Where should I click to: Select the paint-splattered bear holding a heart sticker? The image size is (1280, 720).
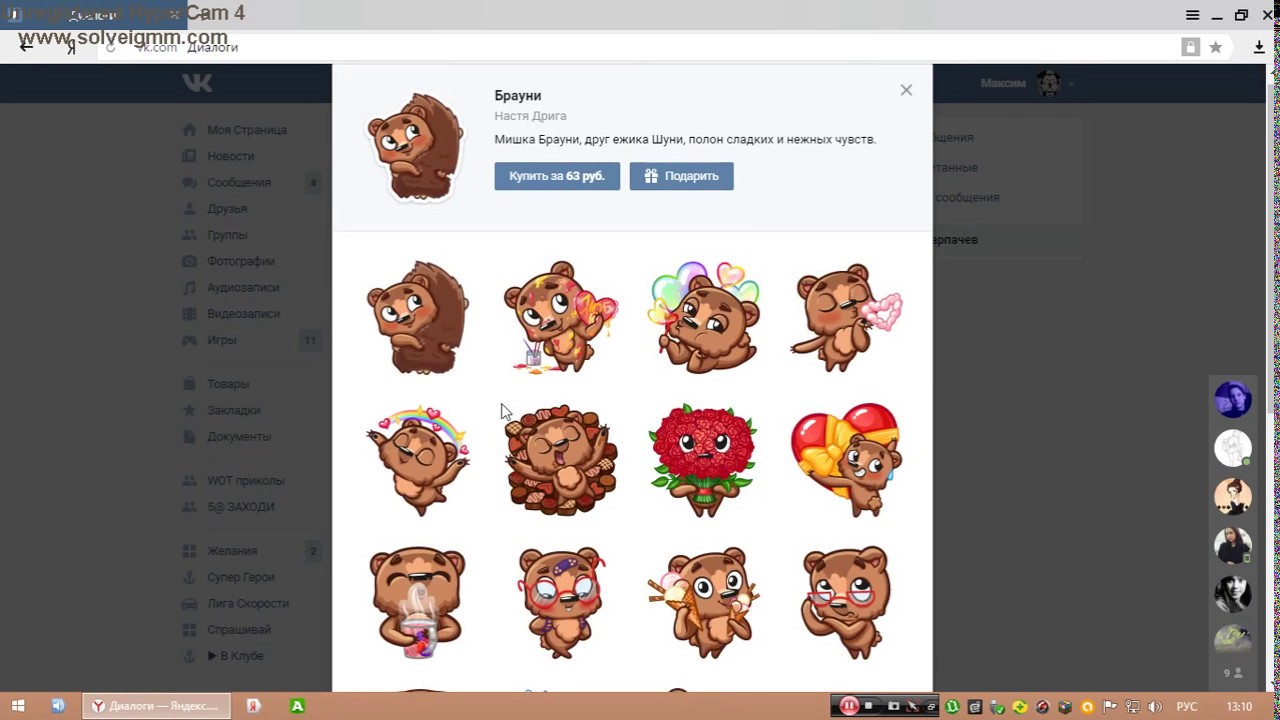click(560, 318)
